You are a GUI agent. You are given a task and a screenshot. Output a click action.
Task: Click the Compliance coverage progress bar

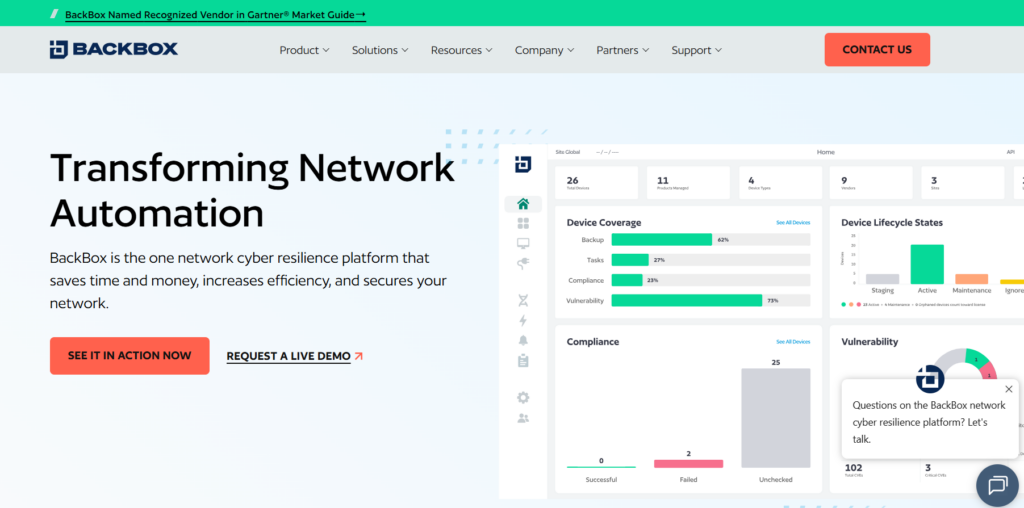tap(711, 280)
